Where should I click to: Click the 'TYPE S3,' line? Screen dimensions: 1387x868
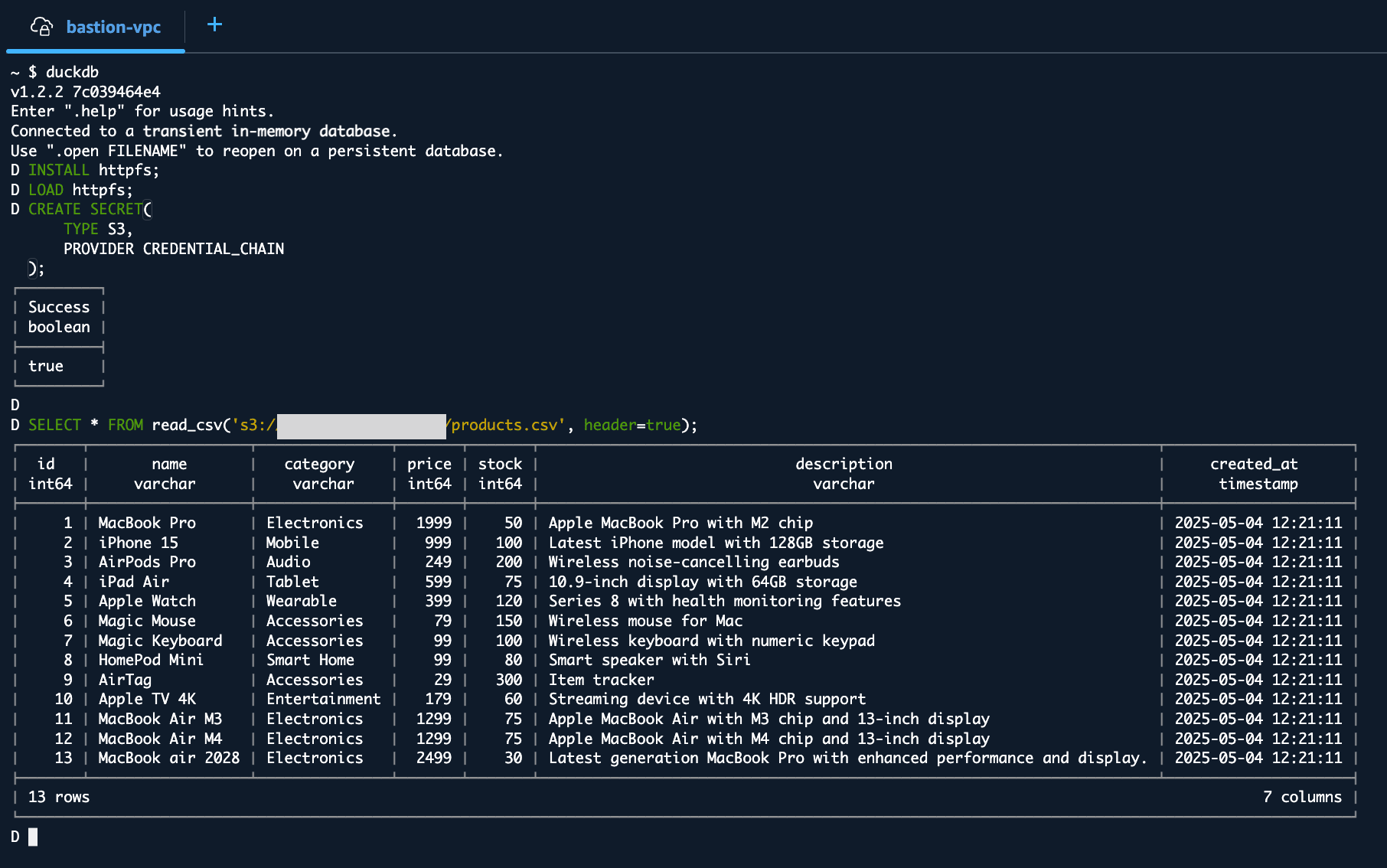click(98, 229)
